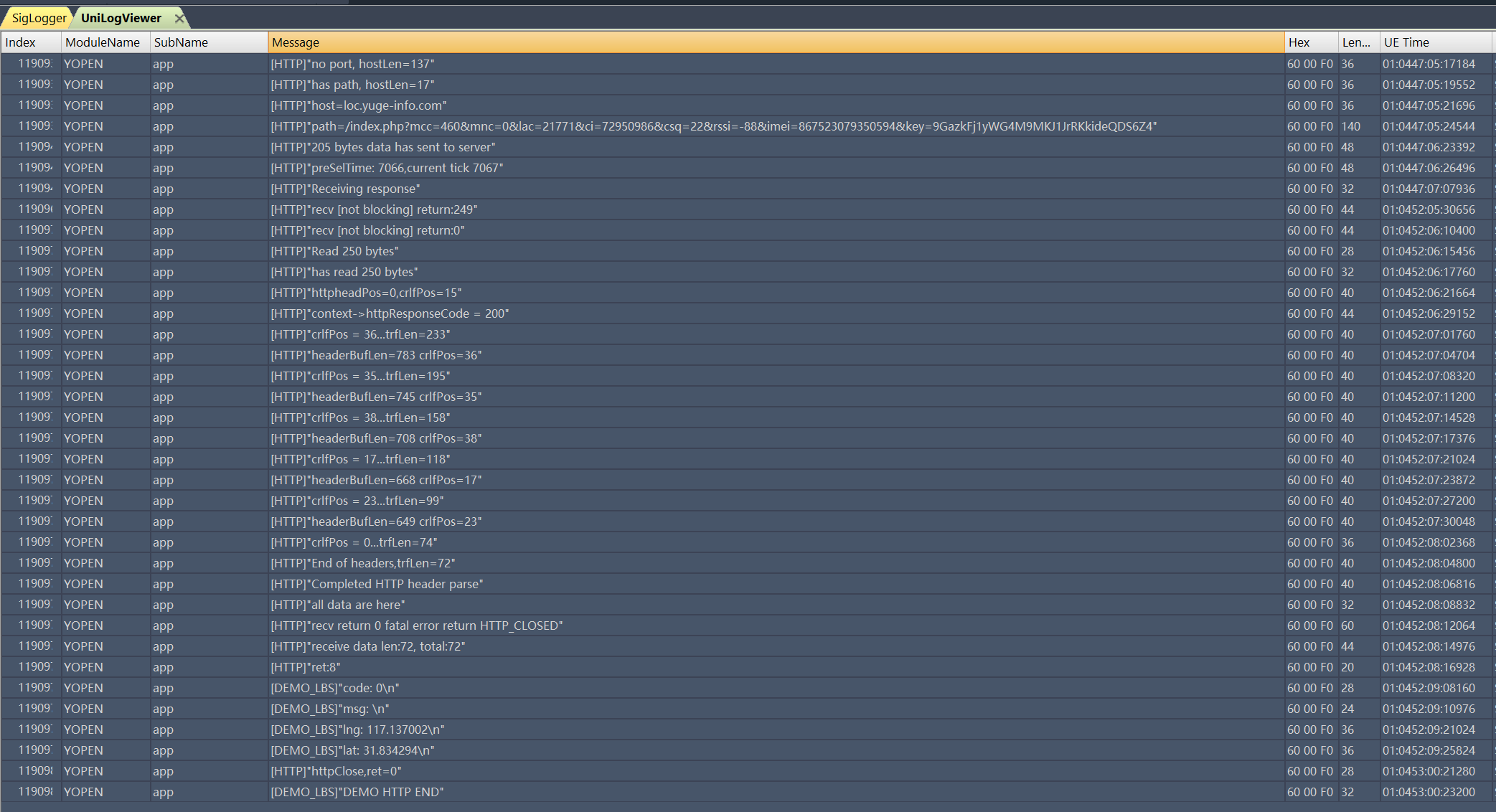Select the DEMO_LBS "msg:" row
Viewport: 1496px width, 812px height.
pyautogui.click(x=746, y=709)
